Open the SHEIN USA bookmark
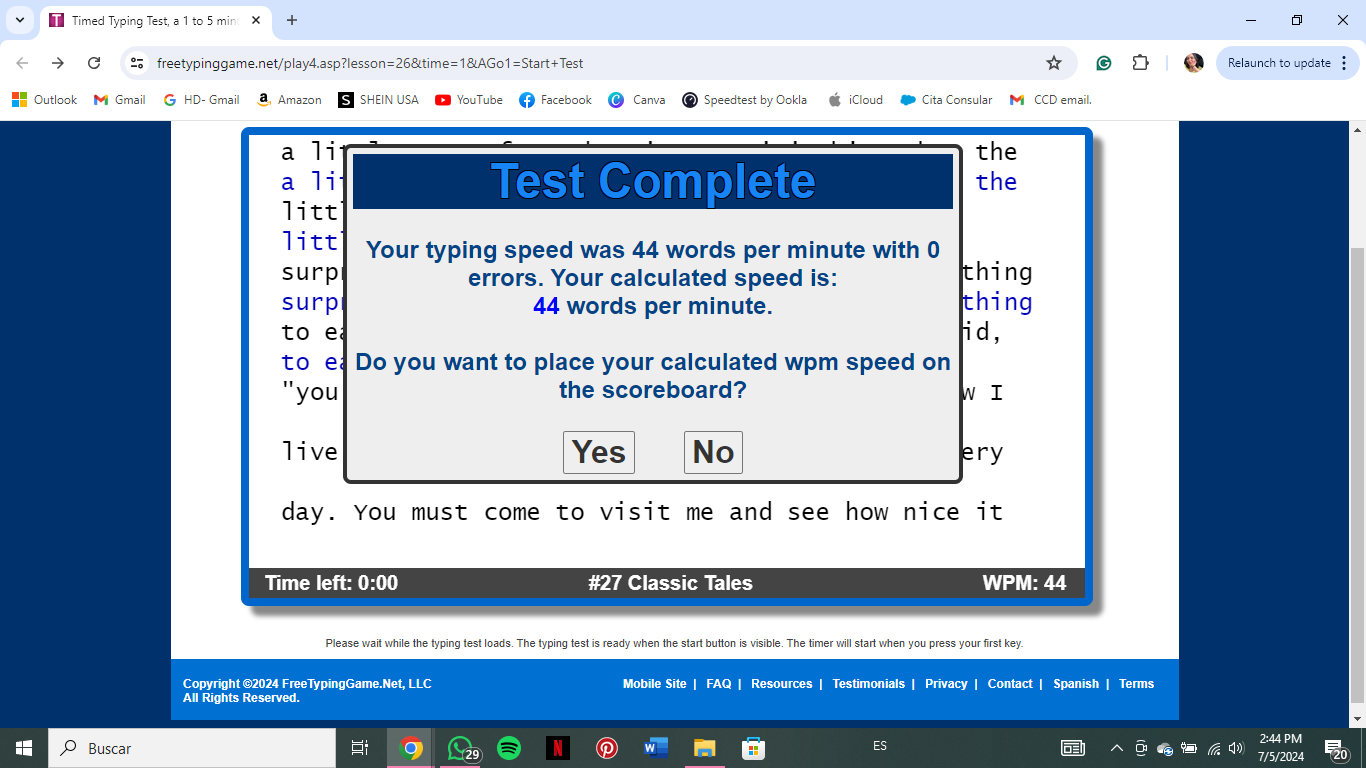Viewport: 1366px width, 768px height. coord(379,100)
